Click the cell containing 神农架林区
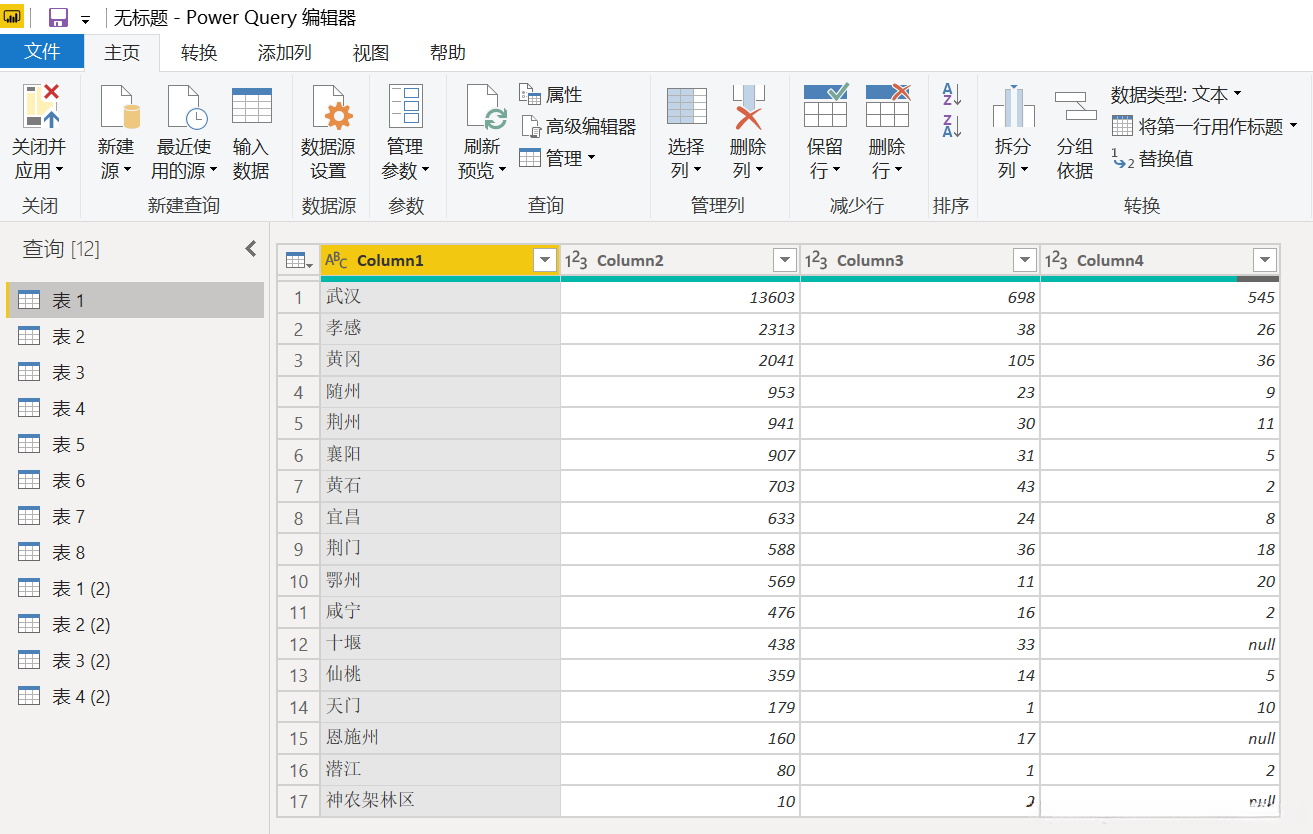 pyautogui.click(x=440, y=801)
